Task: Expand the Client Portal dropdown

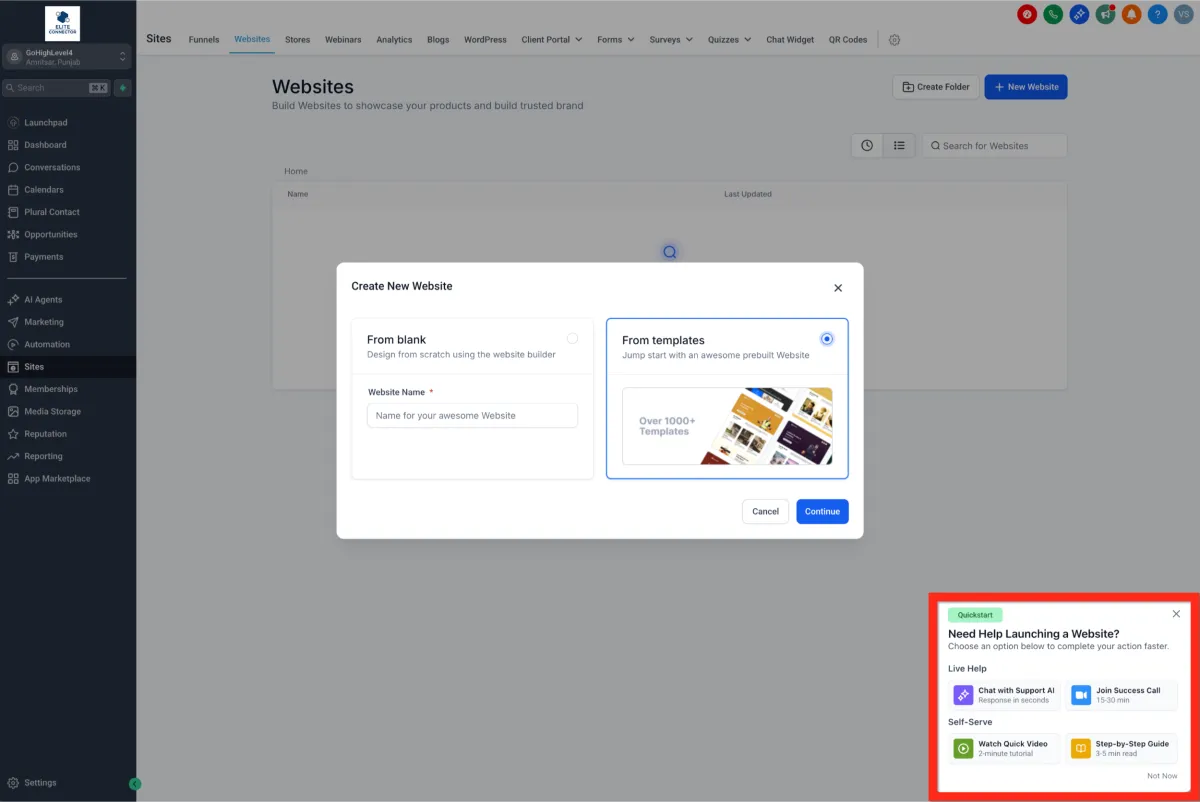Action: [552, 40]
